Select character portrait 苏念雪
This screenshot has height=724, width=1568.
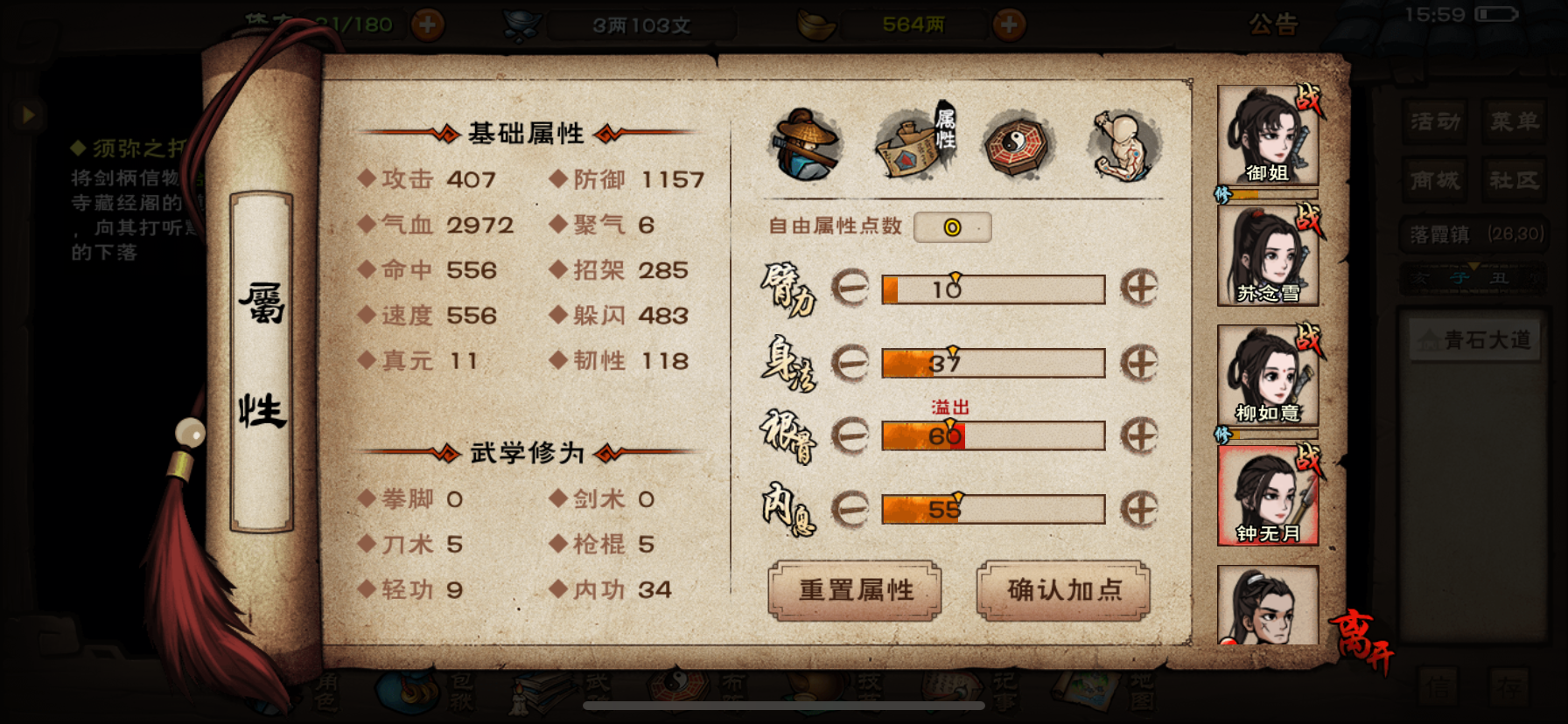click(x=1268, y=255)
